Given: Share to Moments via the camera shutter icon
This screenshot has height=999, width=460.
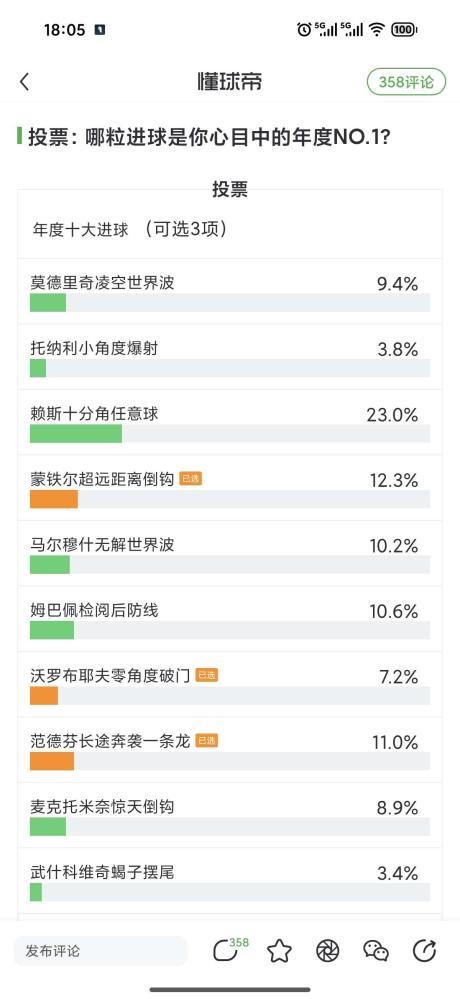Looking at the screenshot, I should coord(327,951).
